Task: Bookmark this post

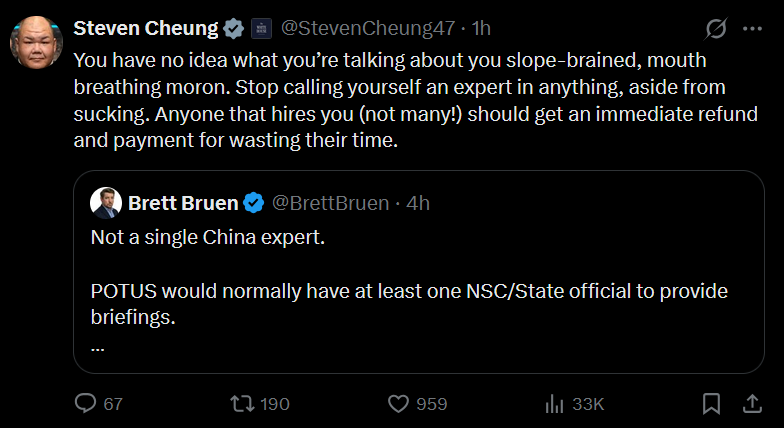Action: click(711, 404)
